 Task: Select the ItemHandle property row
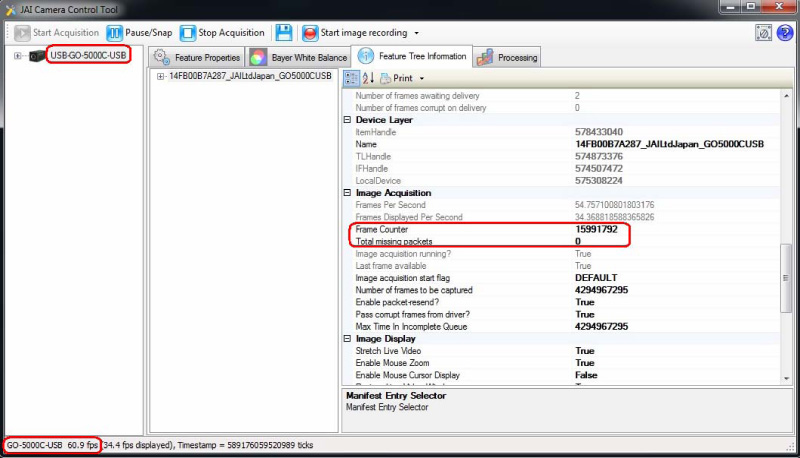(561, 132)
